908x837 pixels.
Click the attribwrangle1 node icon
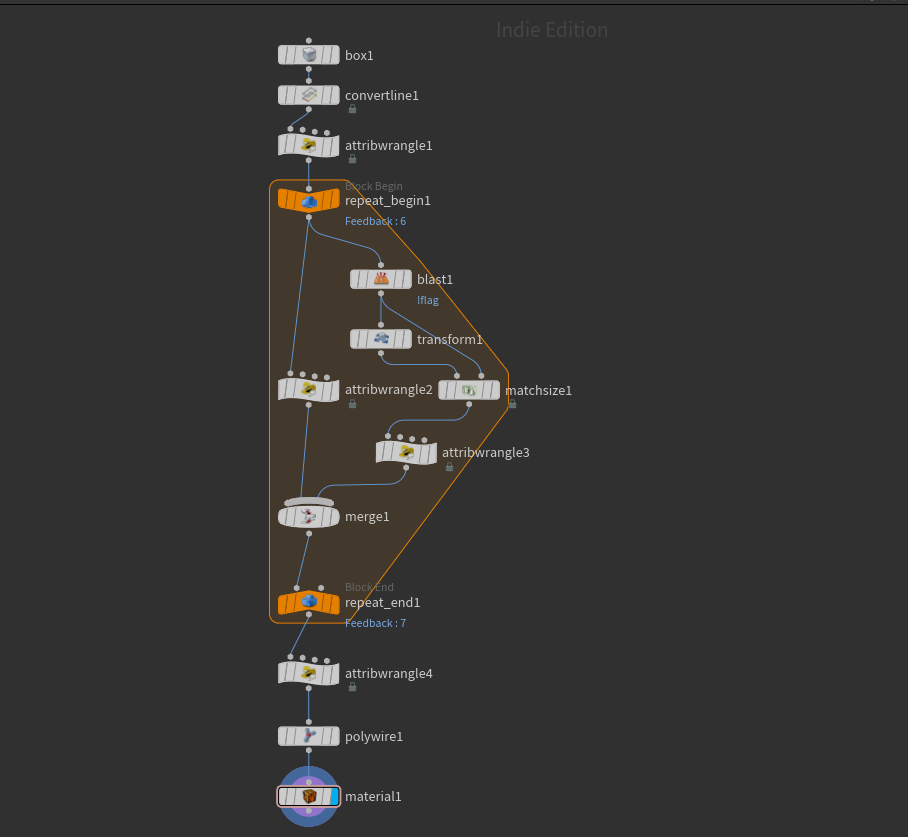click(x=309, y=145)
